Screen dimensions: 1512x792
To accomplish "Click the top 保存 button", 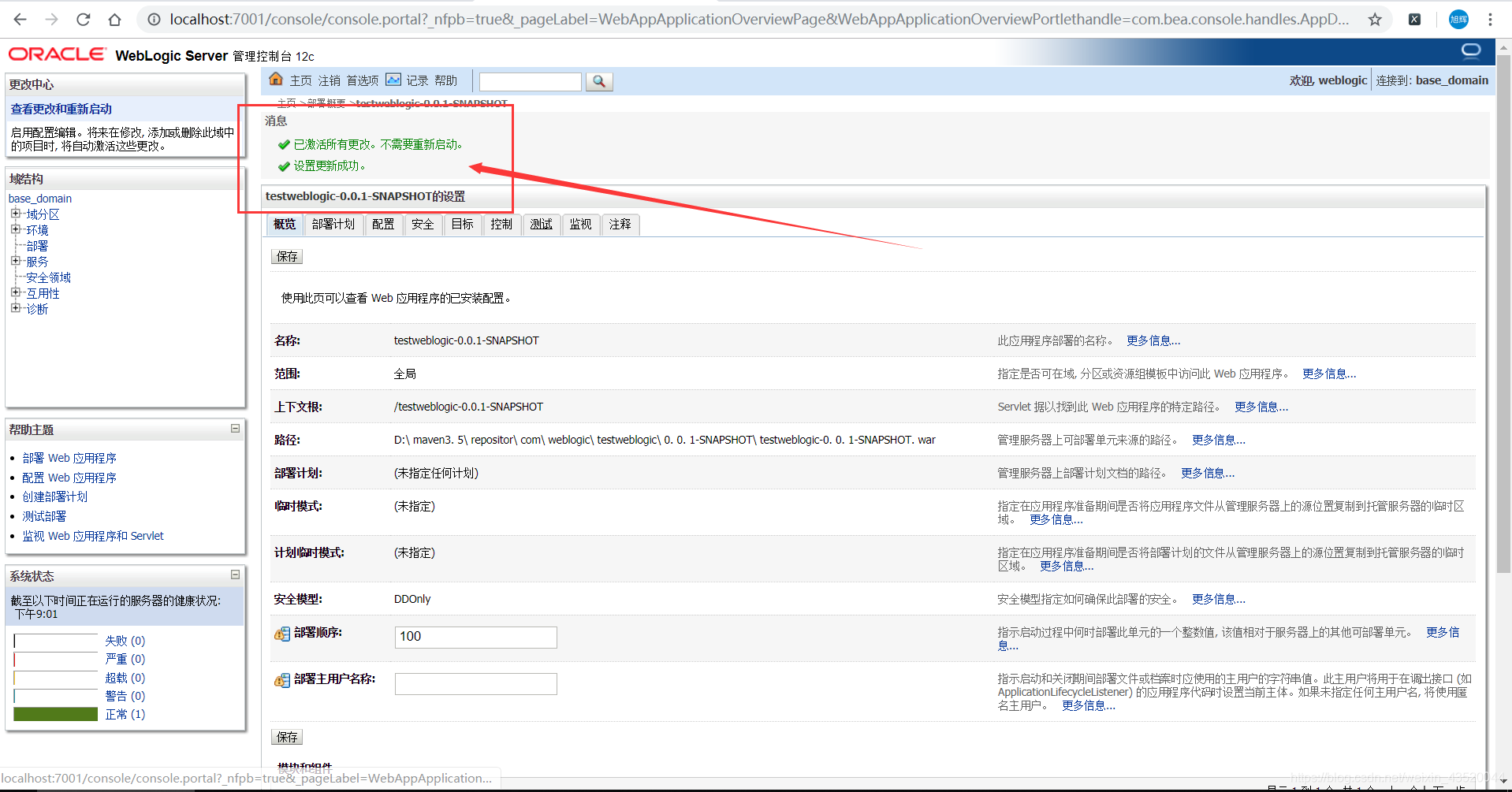I will point(287,257).
